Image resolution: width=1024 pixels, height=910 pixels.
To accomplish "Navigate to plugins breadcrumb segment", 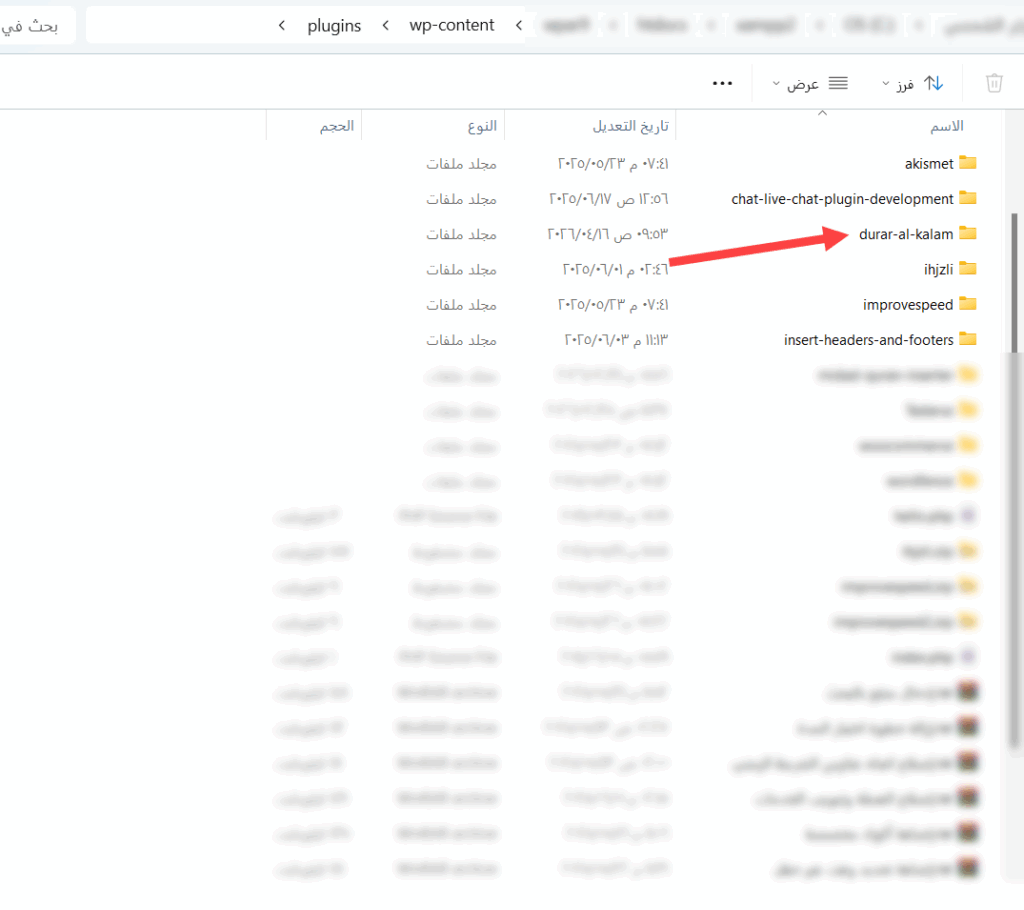I will tap(334, 26).
